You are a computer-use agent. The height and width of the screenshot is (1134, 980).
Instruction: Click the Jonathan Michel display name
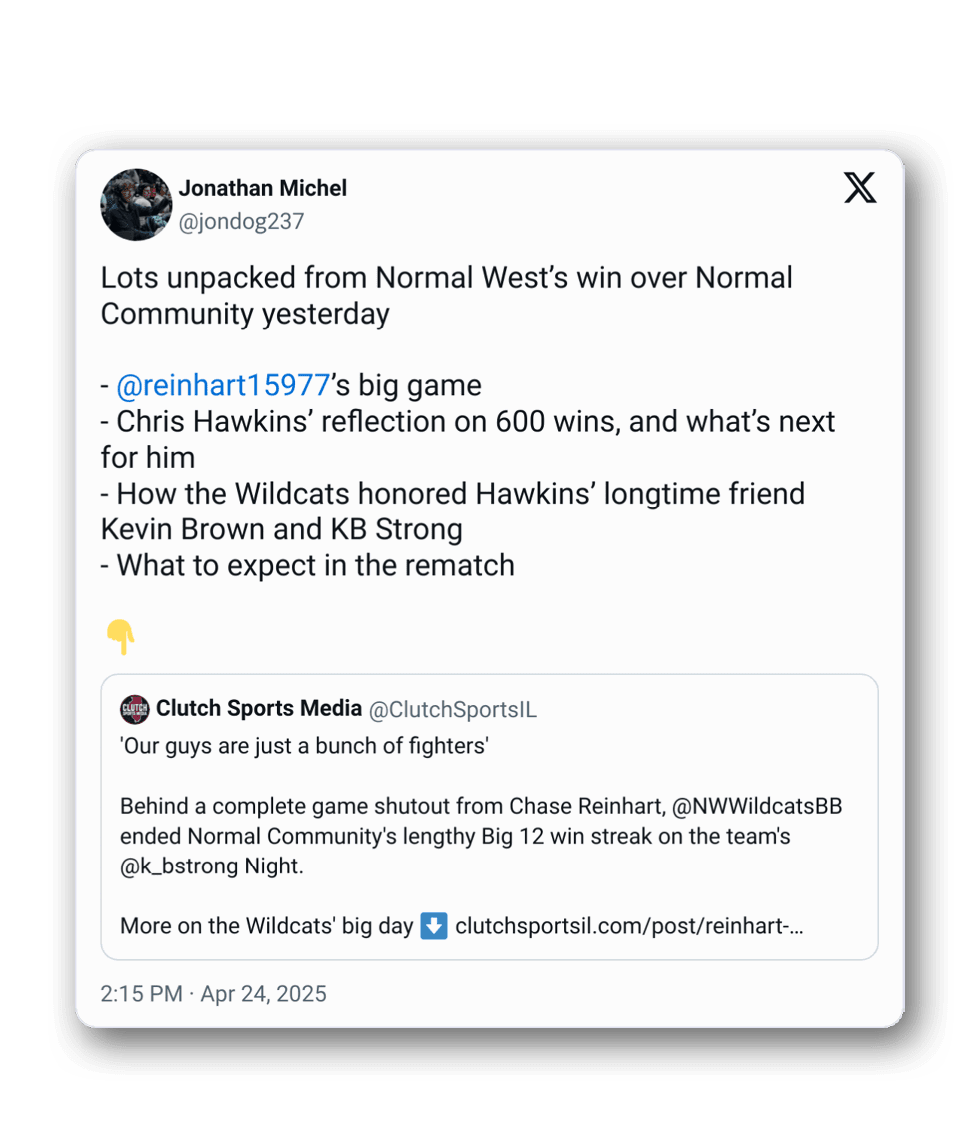[263, 188]
